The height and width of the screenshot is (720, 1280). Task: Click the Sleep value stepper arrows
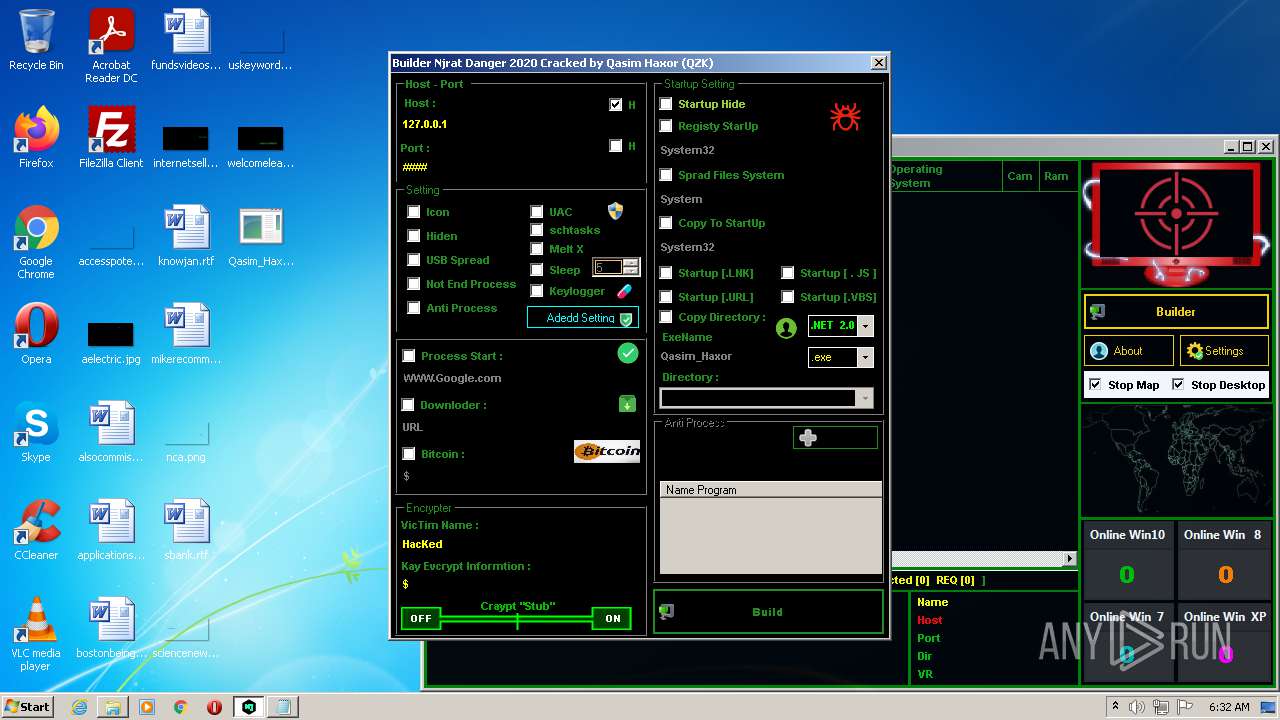(630, 267)
